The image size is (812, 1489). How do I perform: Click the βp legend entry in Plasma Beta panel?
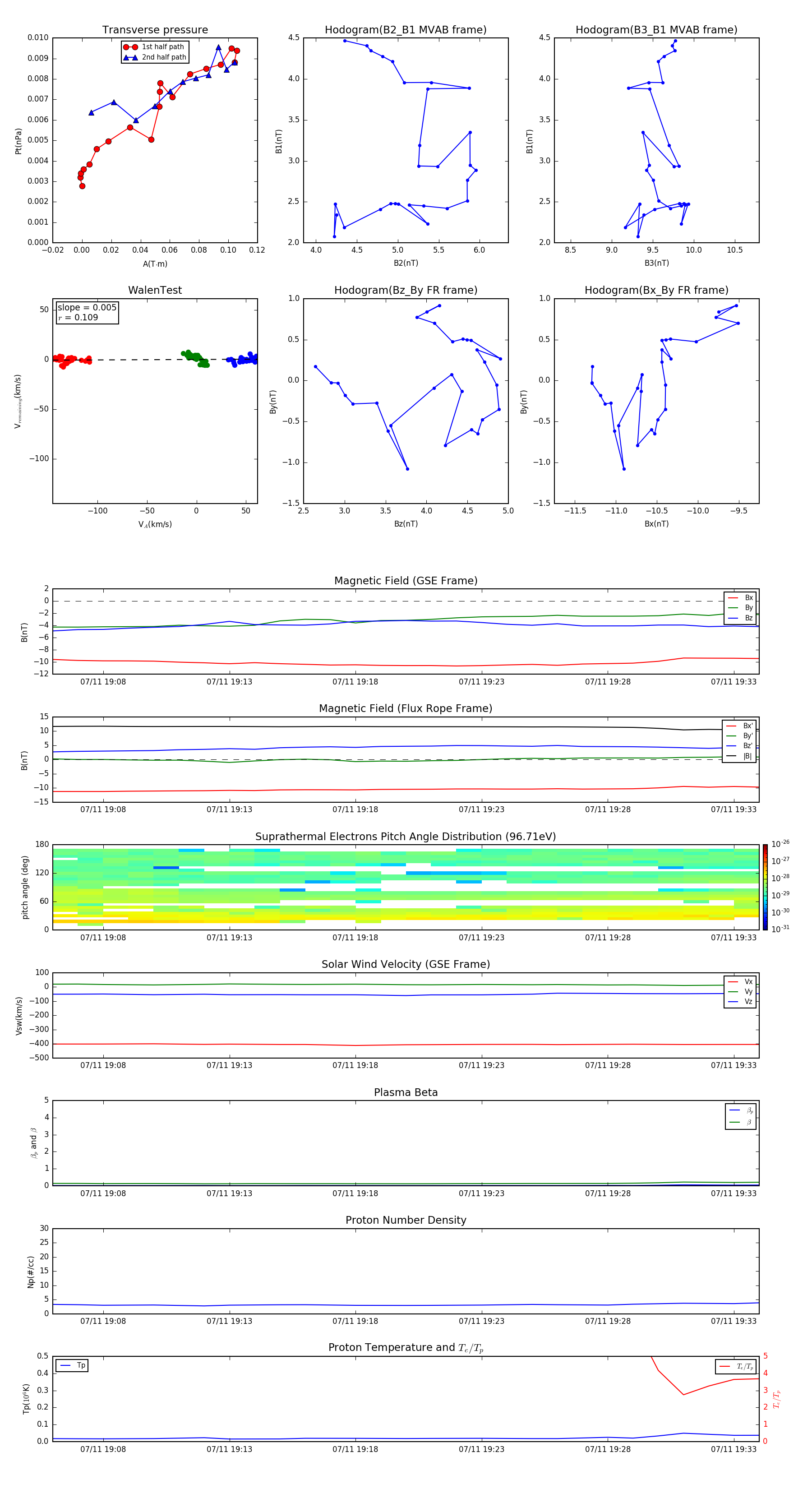[x=741, y=1110]
